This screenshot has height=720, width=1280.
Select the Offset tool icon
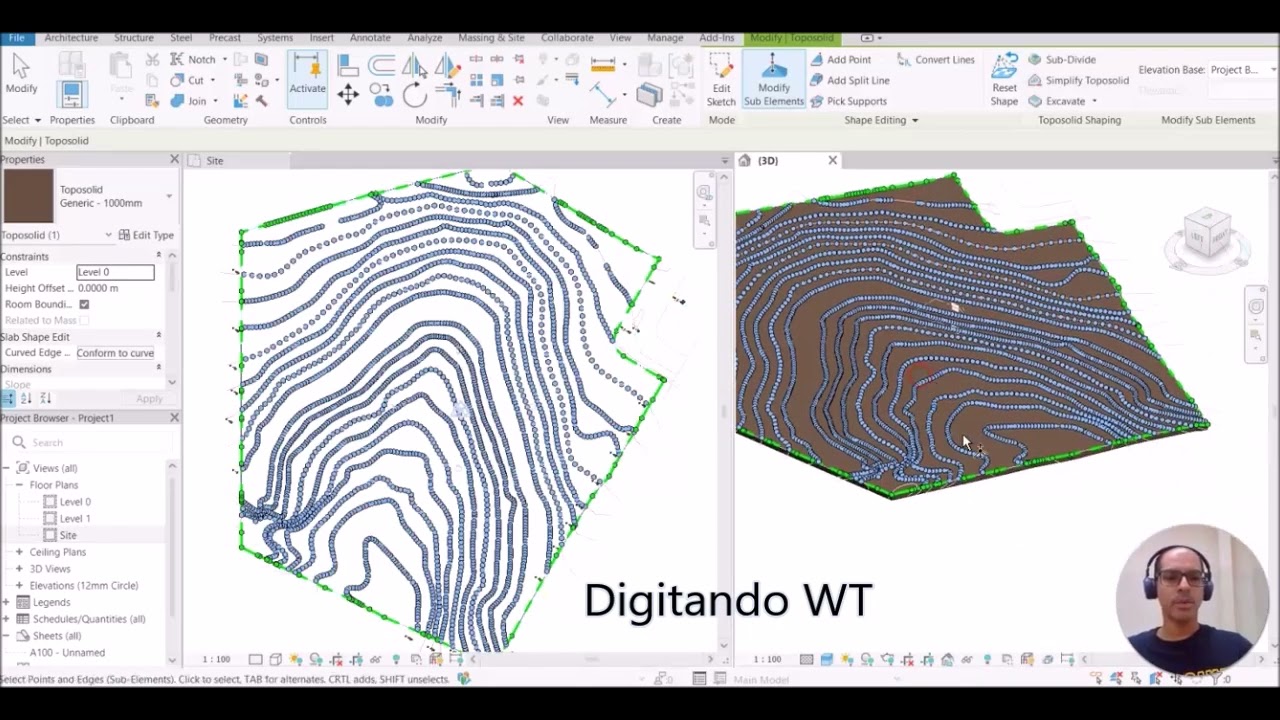tap(381, 65)
